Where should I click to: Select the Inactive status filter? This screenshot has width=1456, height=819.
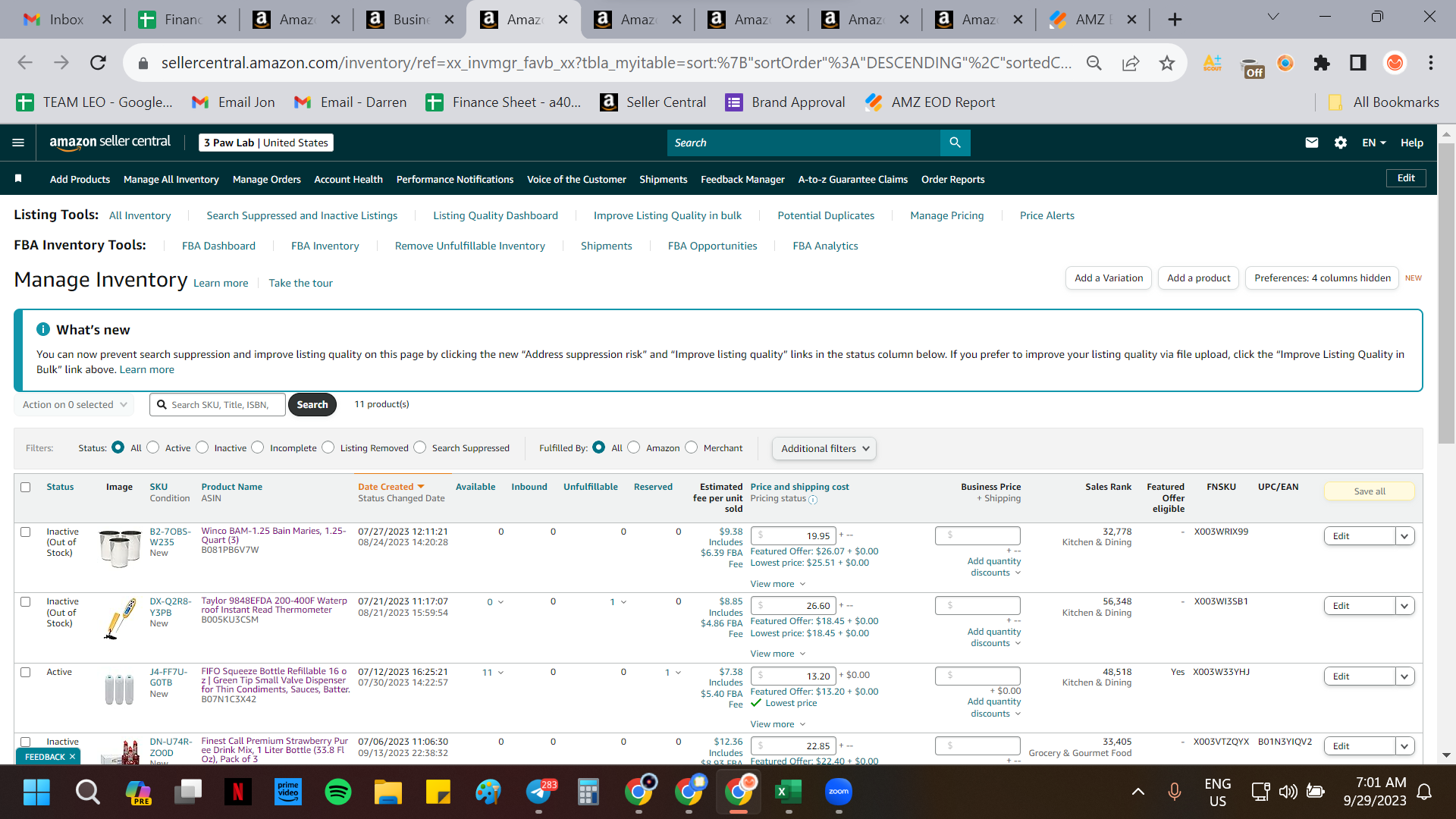click(202, 447)
